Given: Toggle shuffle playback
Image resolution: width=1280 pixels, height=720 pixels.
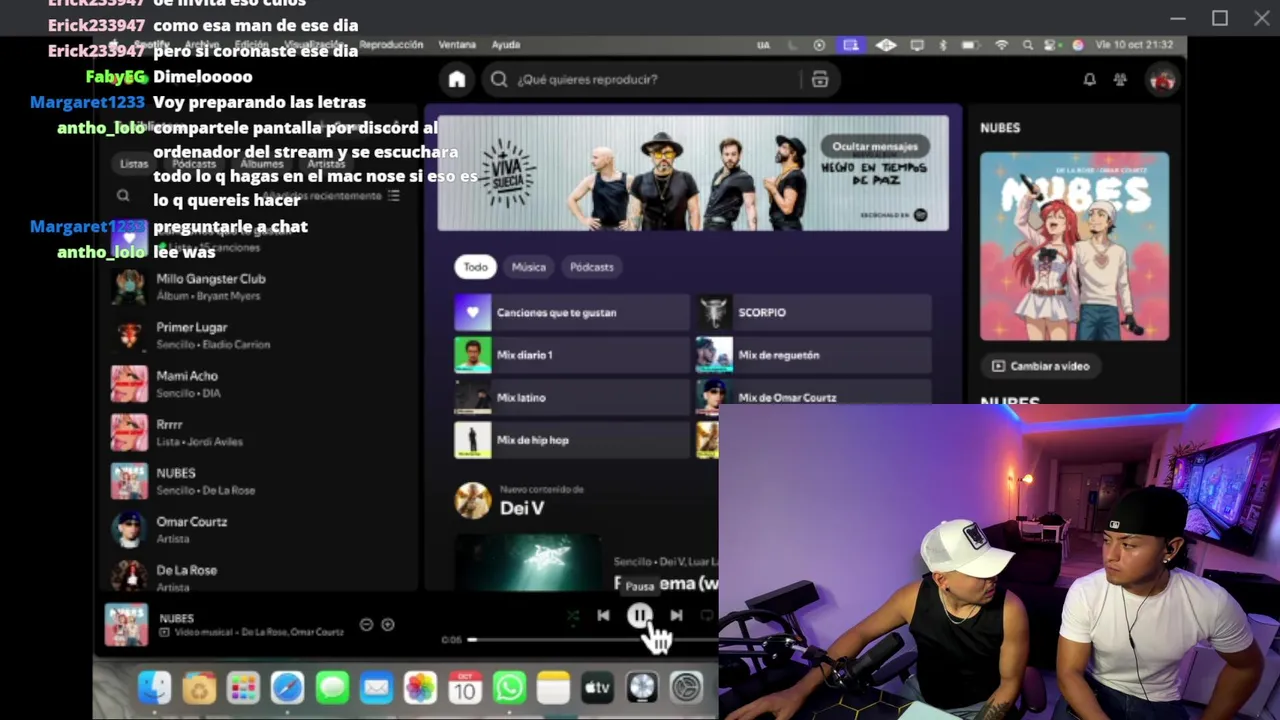Looking at the screenshot, I should click(x=572, y=617).
